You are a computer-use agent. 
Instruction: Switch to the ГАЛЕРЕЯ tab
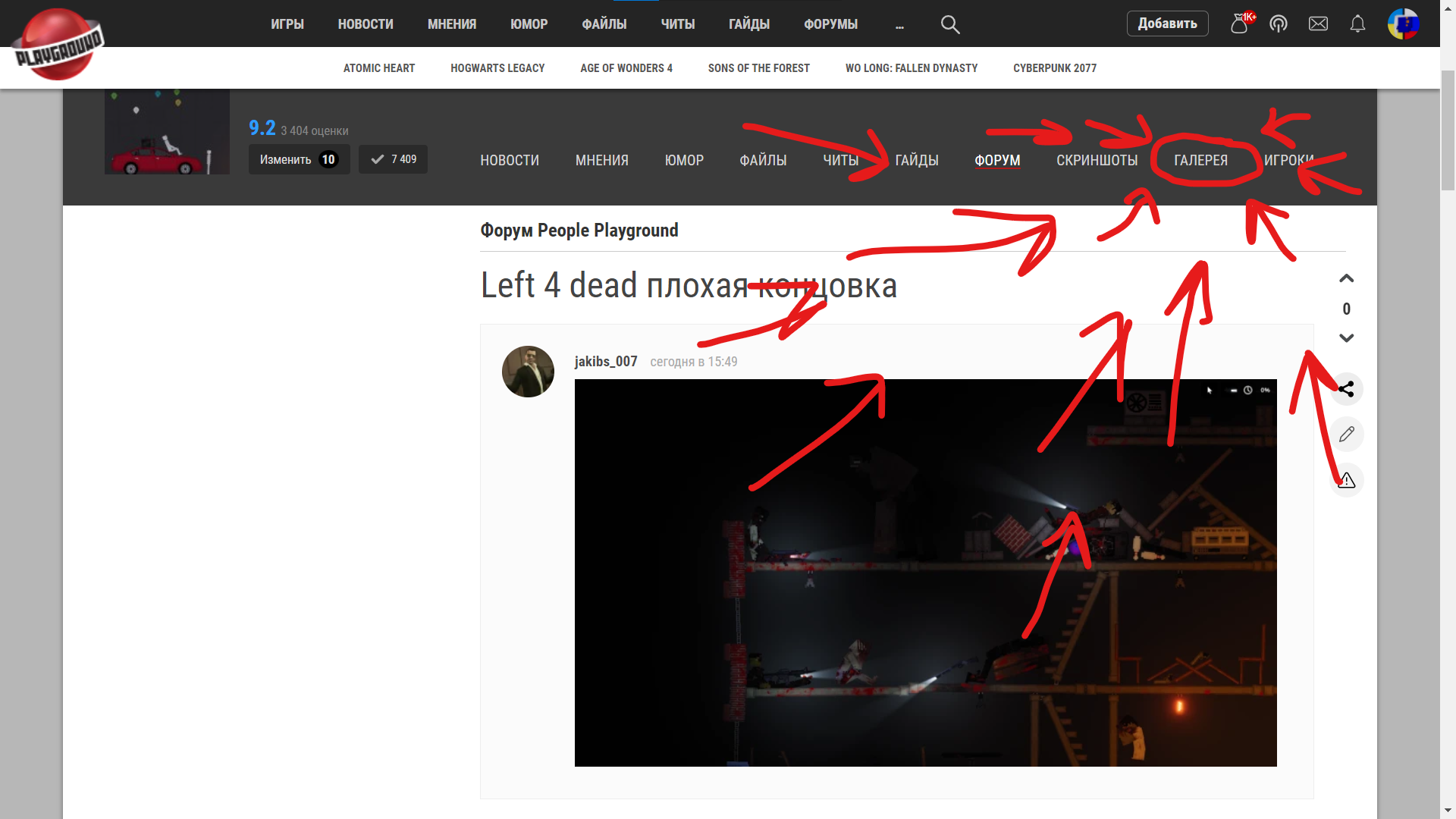pyautogui.click(x=1200, y=160)
